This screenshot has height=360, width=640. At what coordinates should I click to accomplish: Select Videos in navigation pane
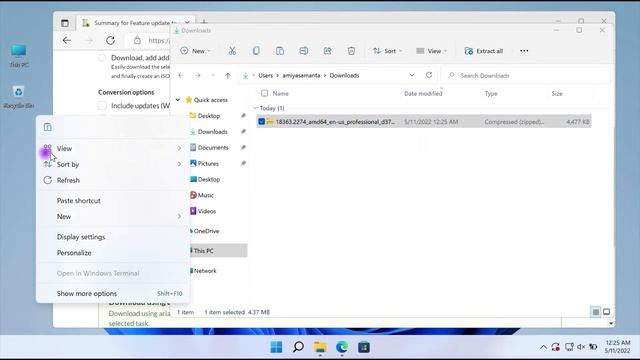point(207,211)
